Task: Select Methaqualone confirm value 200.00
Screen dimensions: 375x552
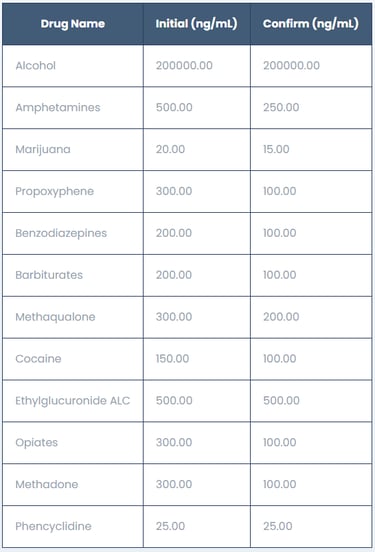Action: pyautogui.click(x=281, y=317)
